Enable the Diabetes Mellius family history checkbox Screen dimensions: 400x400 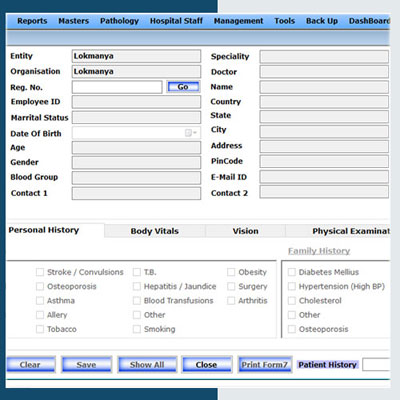292,272
